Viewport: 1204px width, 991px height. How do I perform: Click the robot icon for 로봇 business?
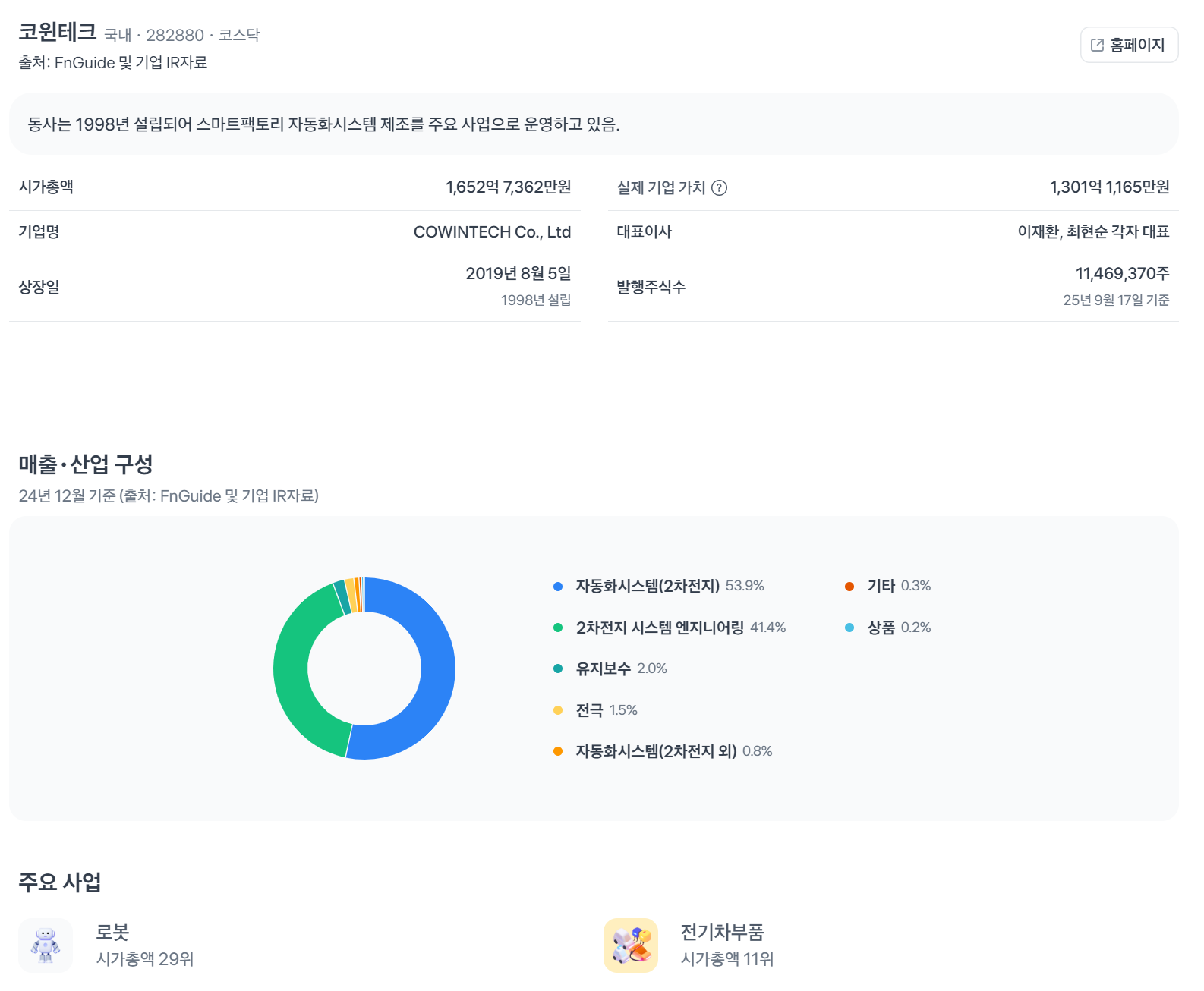coord(46,945)
